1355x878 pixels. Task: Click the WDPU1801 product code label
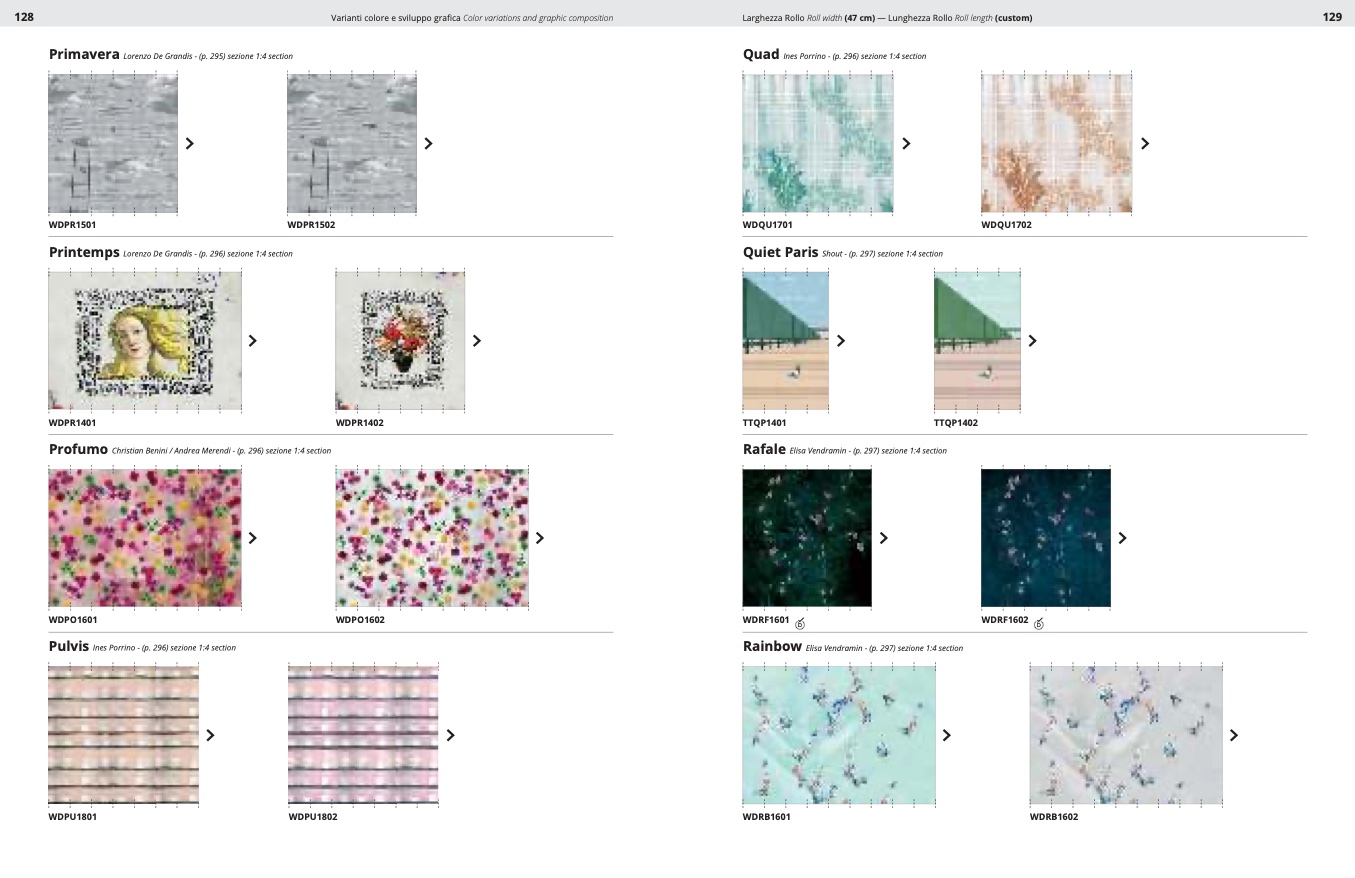[73, 817]
